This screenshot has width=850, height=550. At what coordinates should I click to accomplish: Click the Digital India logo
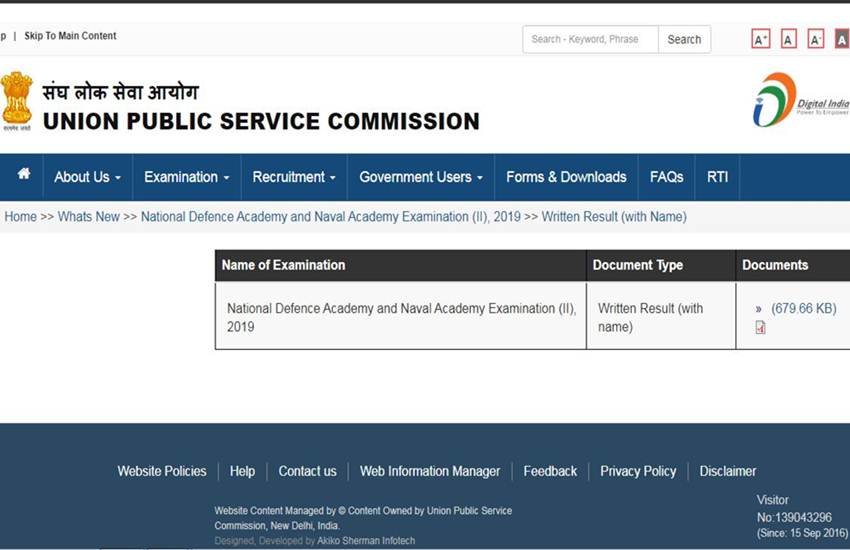click(799, 100)
